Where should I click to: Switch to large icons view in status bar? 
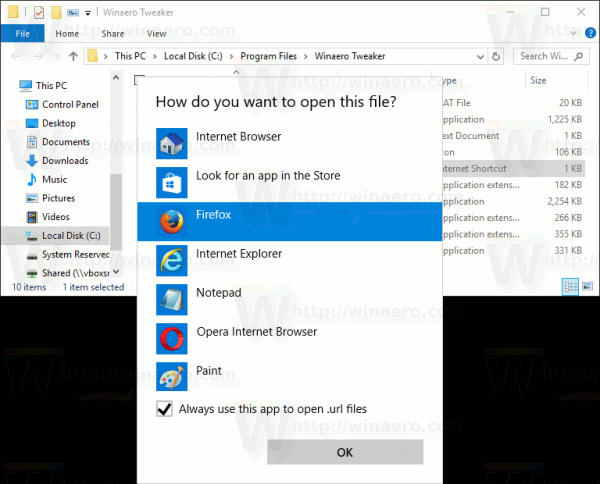tap(587, 286)
